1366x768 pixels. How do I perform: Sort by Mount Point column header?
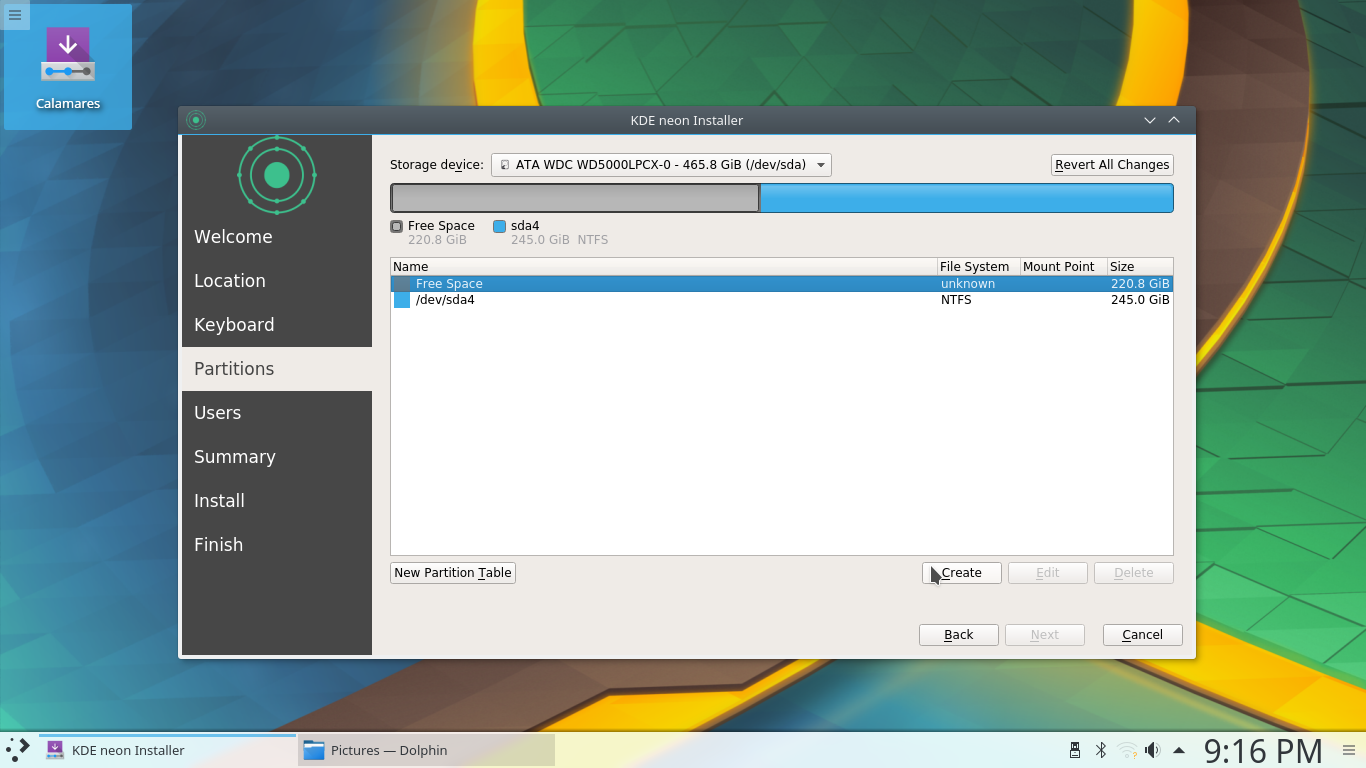click(1063, 267)
